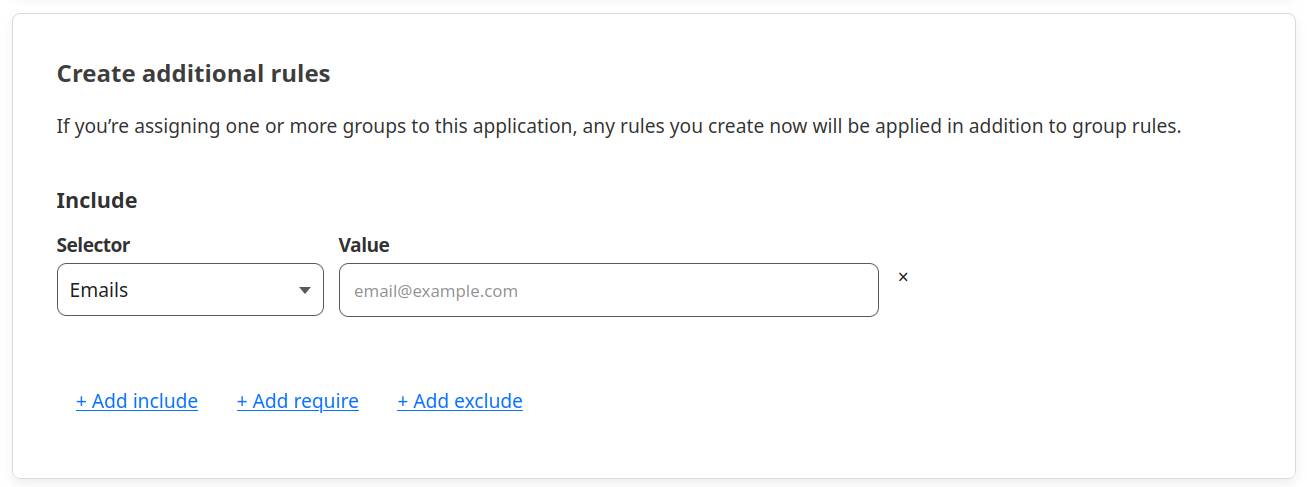Click the Selector dropdown caret arrow

pyautogui.click(x=305, y=291)
